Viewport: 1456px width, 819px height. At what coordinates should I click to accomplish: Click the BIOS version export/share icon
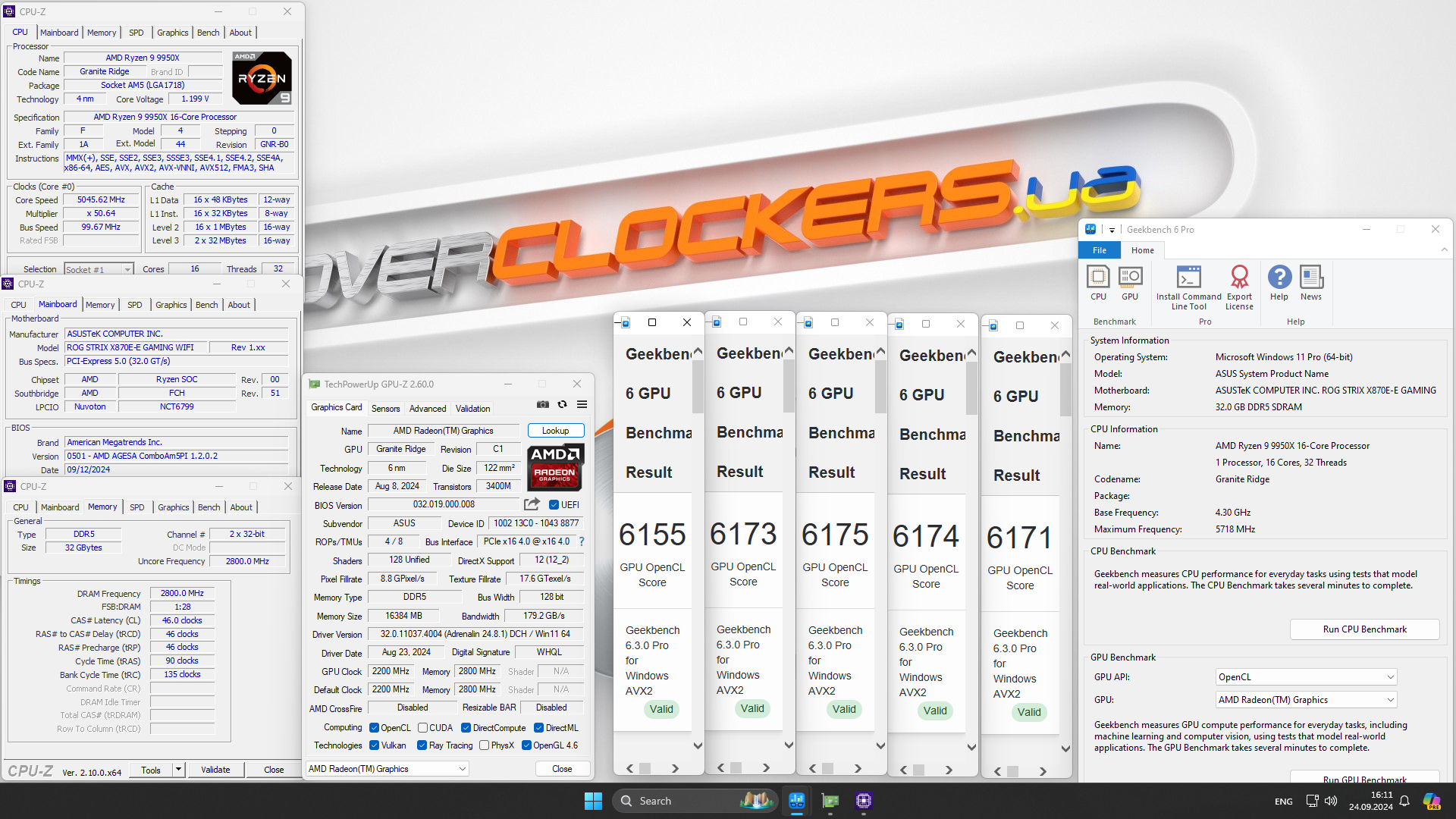(x=530, y=504)
